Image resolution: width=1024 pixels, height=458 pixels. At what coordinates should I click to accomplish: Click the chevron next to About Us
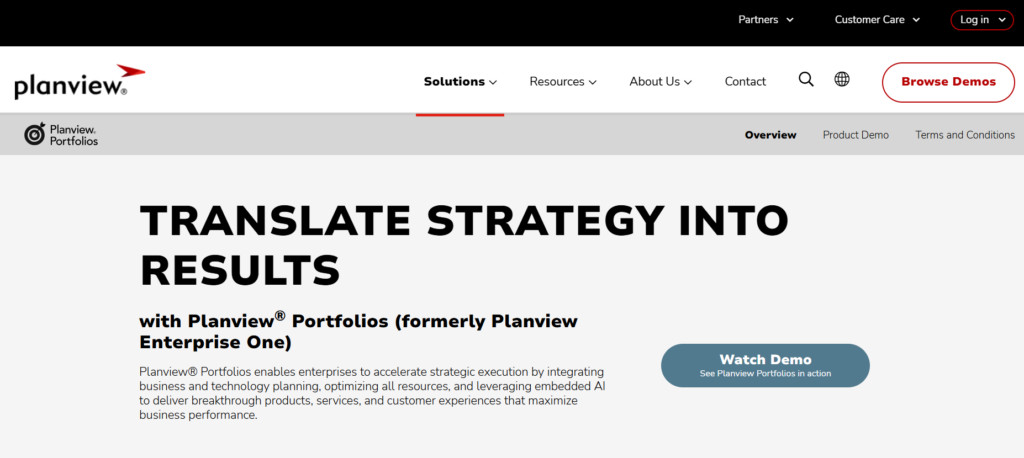coord(688,83)
